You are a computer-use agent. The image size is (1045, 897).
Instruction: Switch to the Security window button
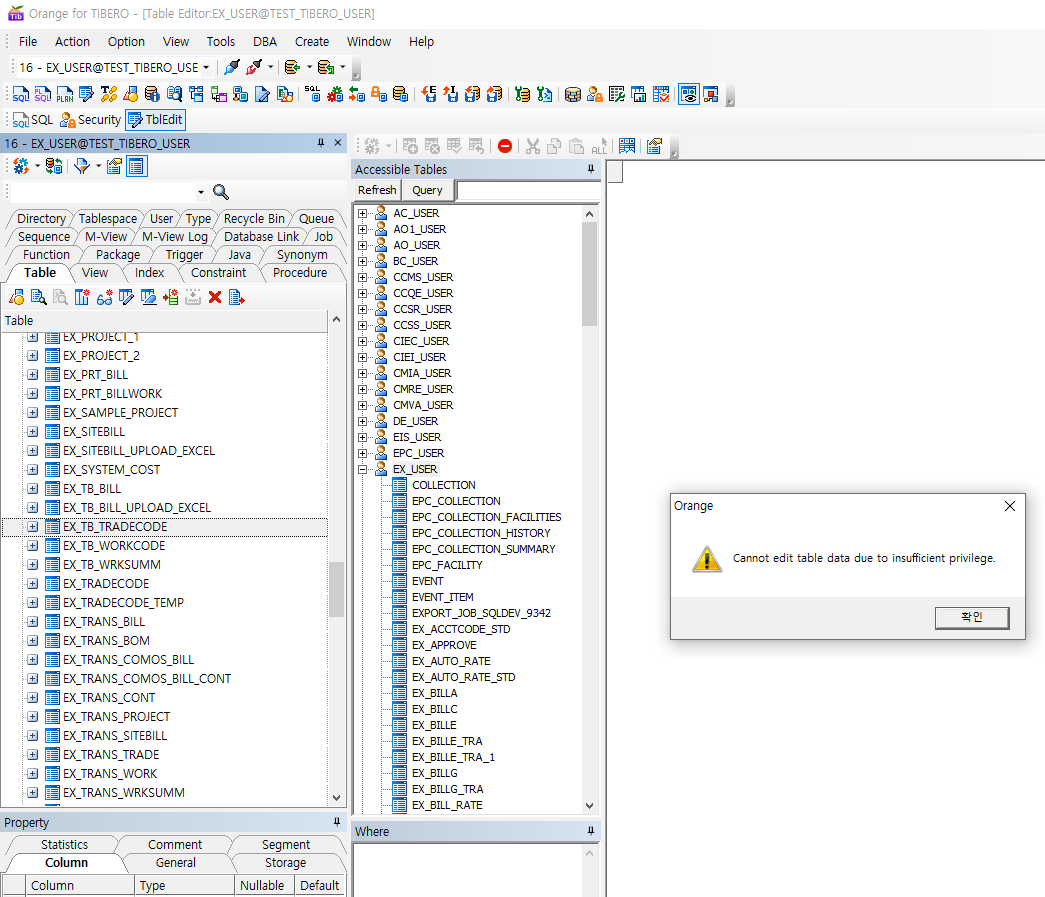click(90, 120)
